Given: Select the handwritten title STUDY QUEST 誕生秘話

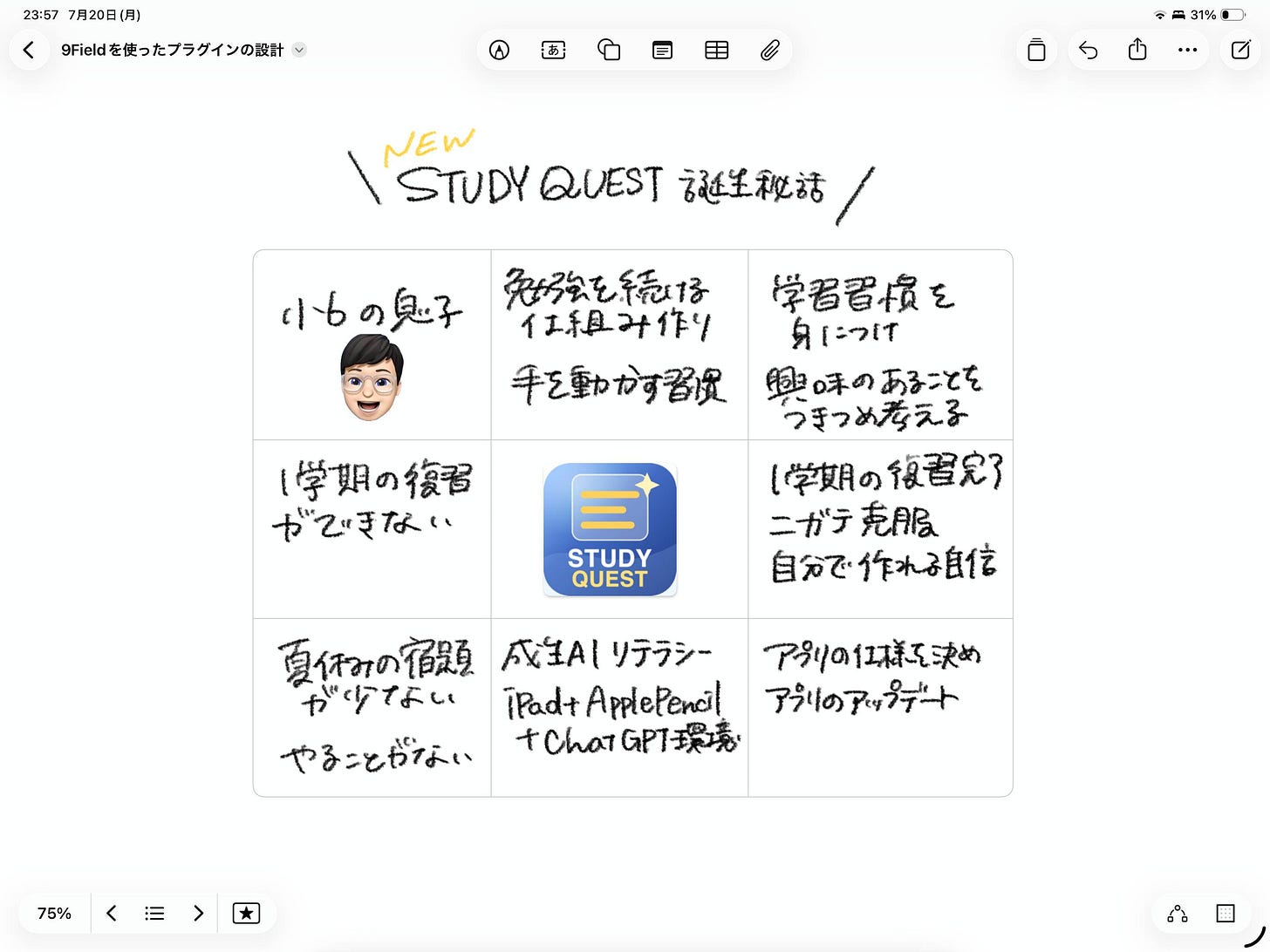Looking at the screenshot, I should click(611, 185).
